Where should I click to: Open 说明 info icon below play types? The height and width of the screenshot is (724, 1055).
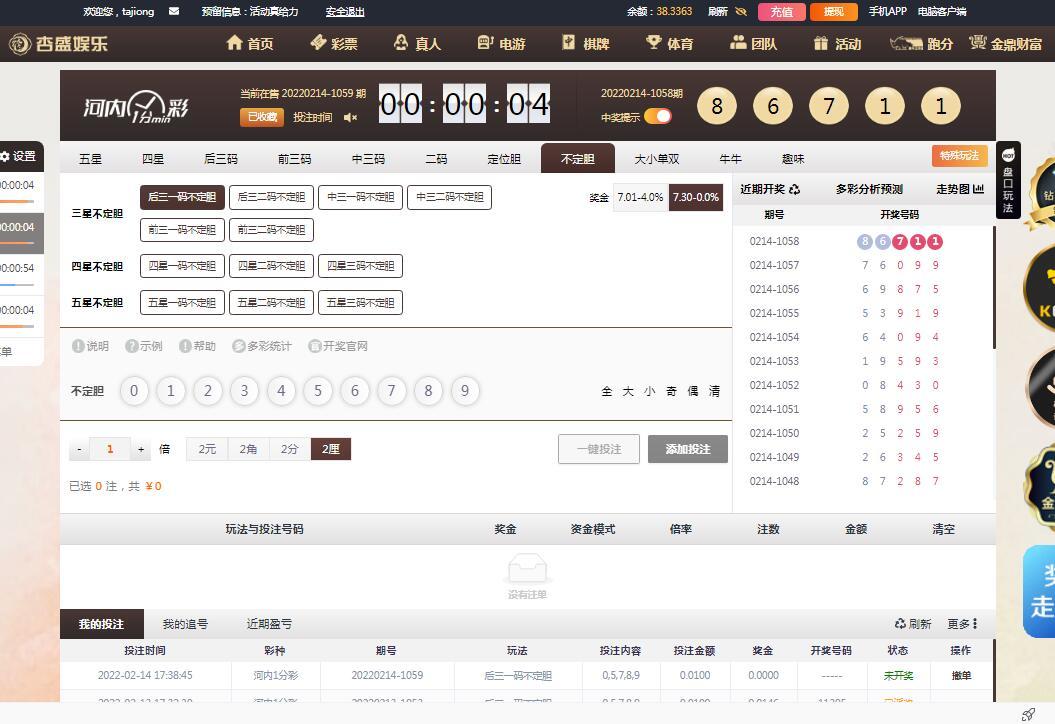click(78, 346)
